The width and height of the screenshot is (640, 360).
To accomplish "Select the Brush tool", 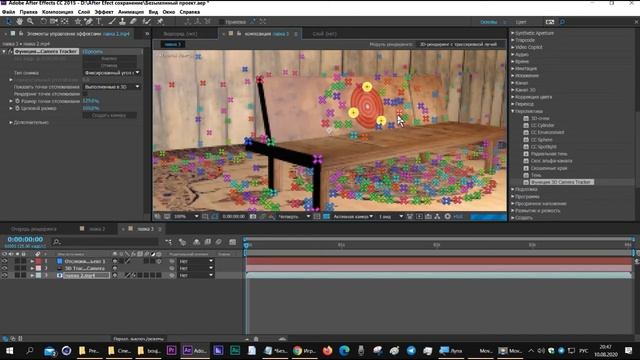I will tap(112, 21).
